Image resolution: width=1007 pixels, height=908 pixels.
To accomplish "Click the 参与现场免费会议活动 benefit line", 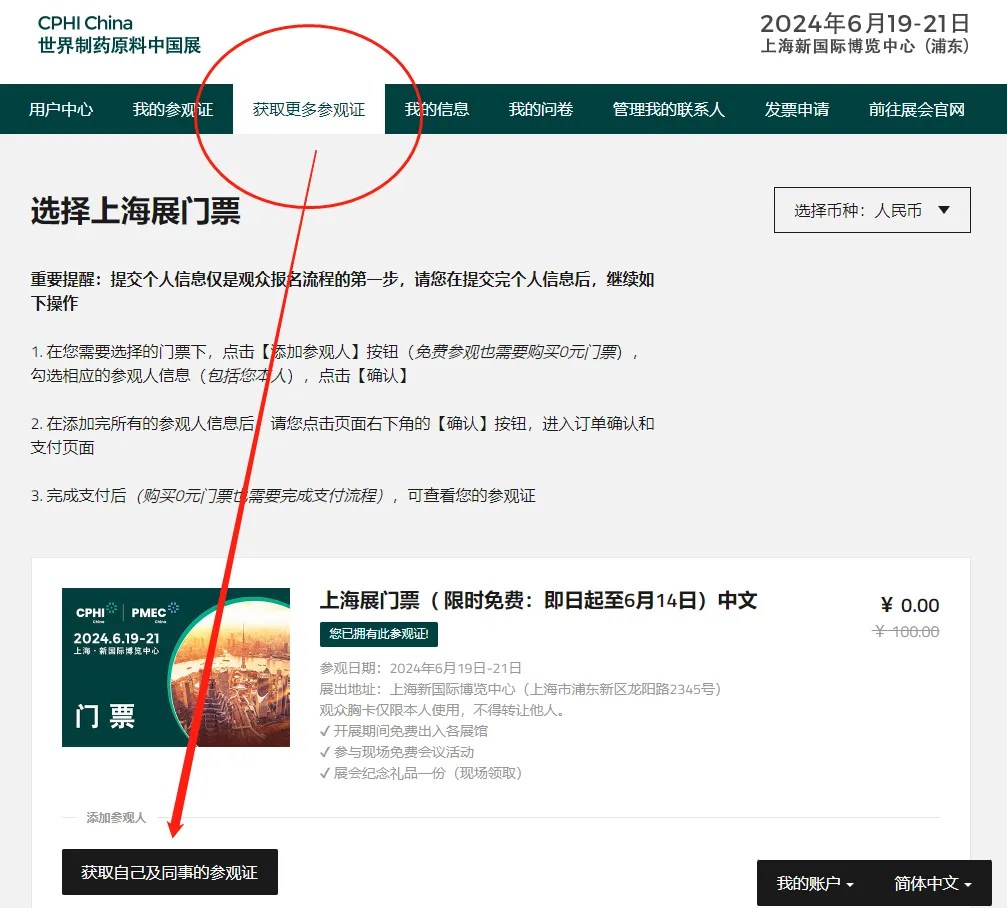I will (x=397, y=752).
